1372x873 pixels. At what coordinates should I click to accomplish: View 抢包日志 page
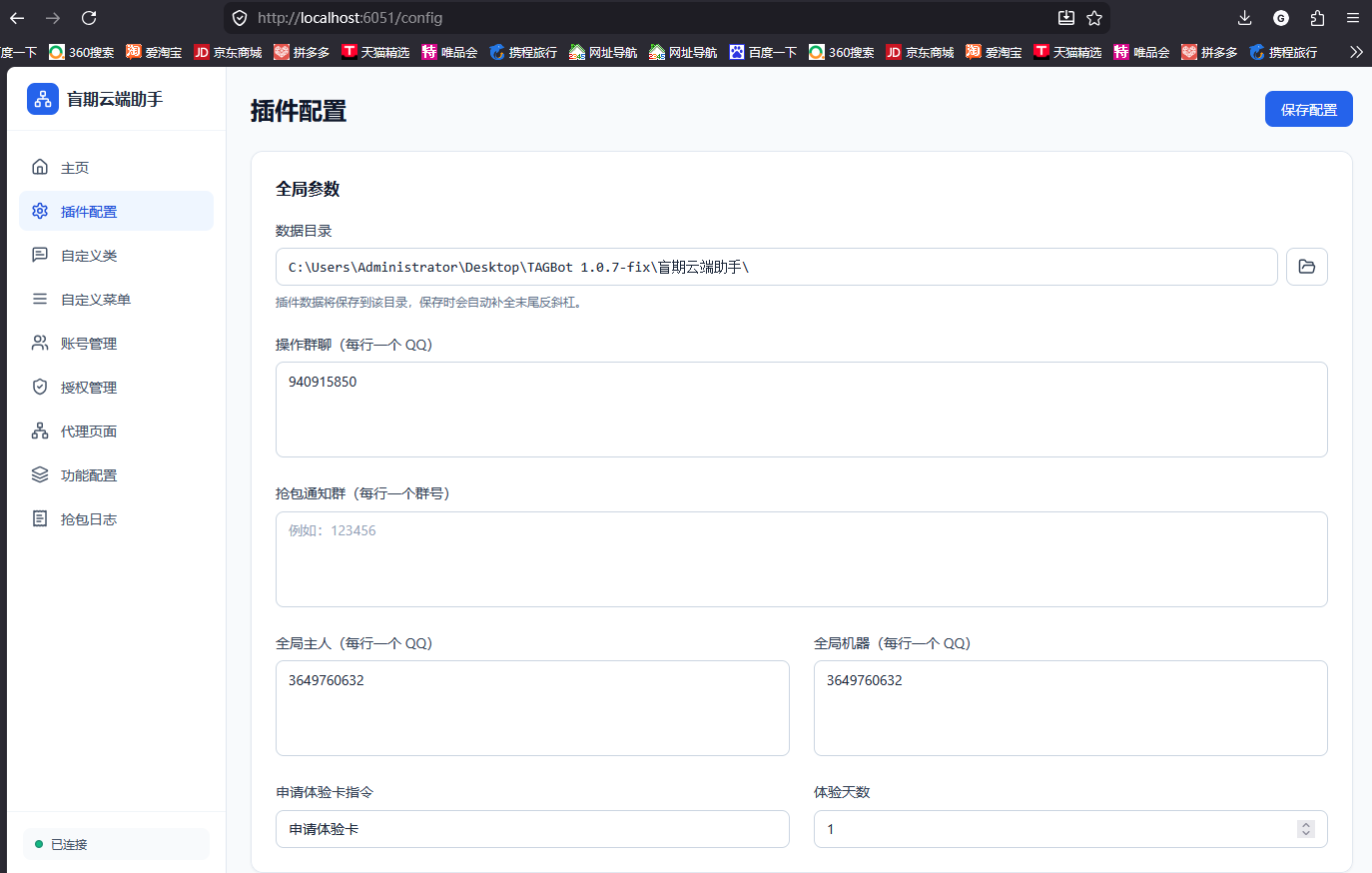point(116,518)
